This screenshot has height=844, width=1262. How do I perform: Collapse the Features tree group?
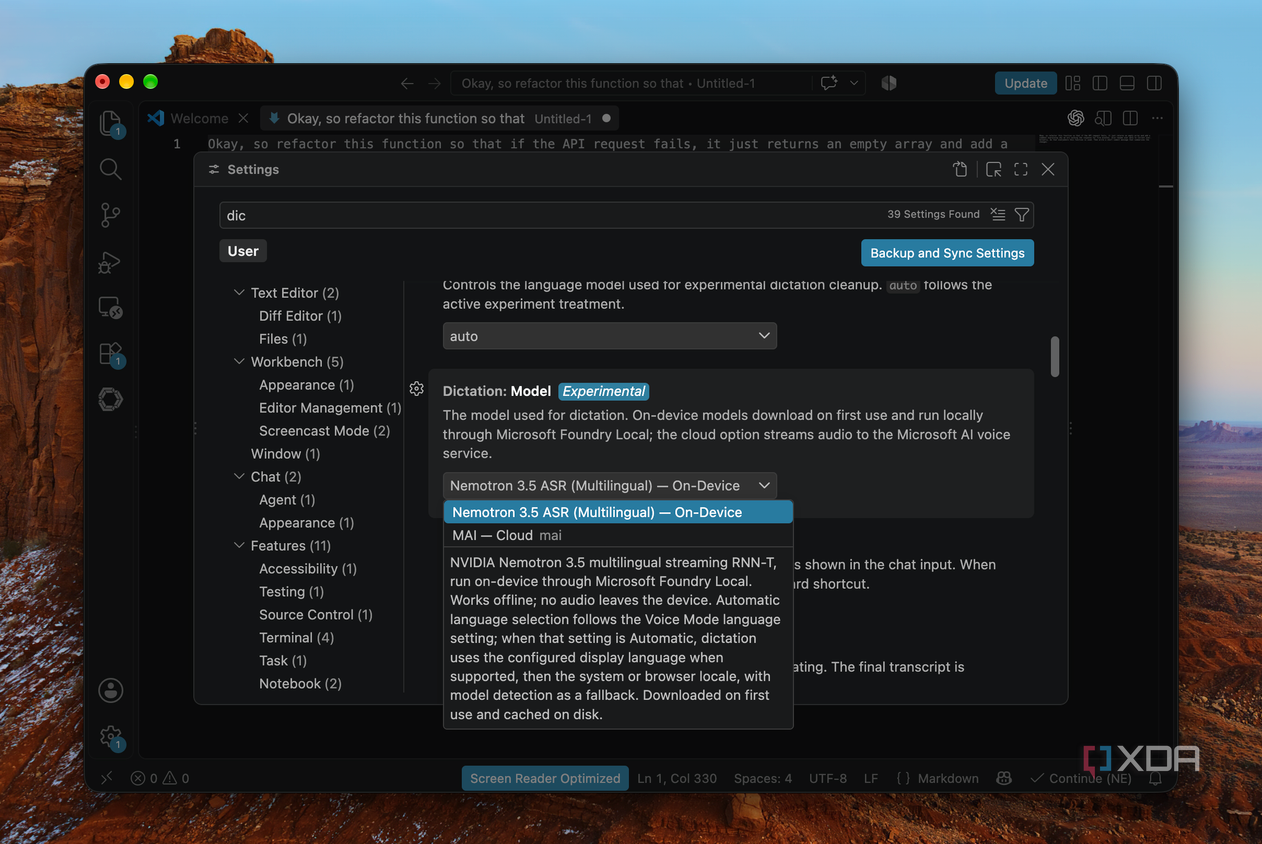pos(239,546)
